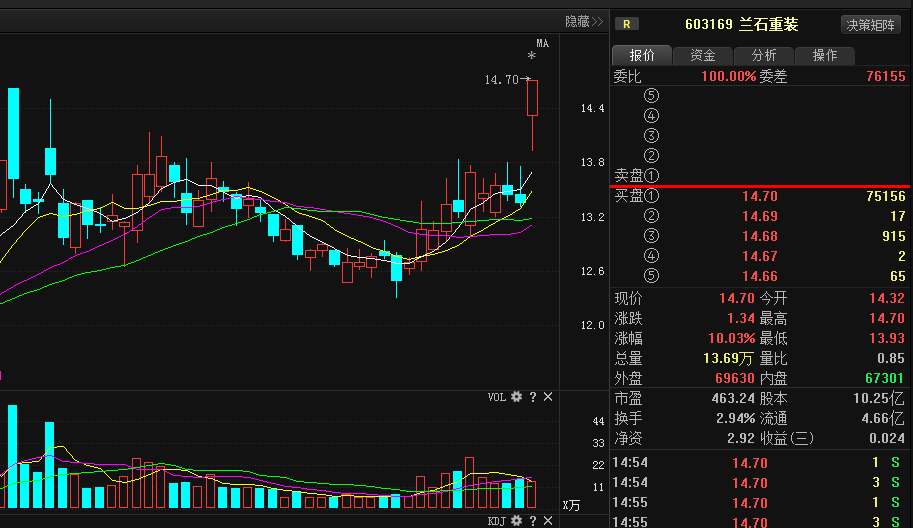
Task: Select the MA indicator label on chart
Action: click(x=542, y=43)
